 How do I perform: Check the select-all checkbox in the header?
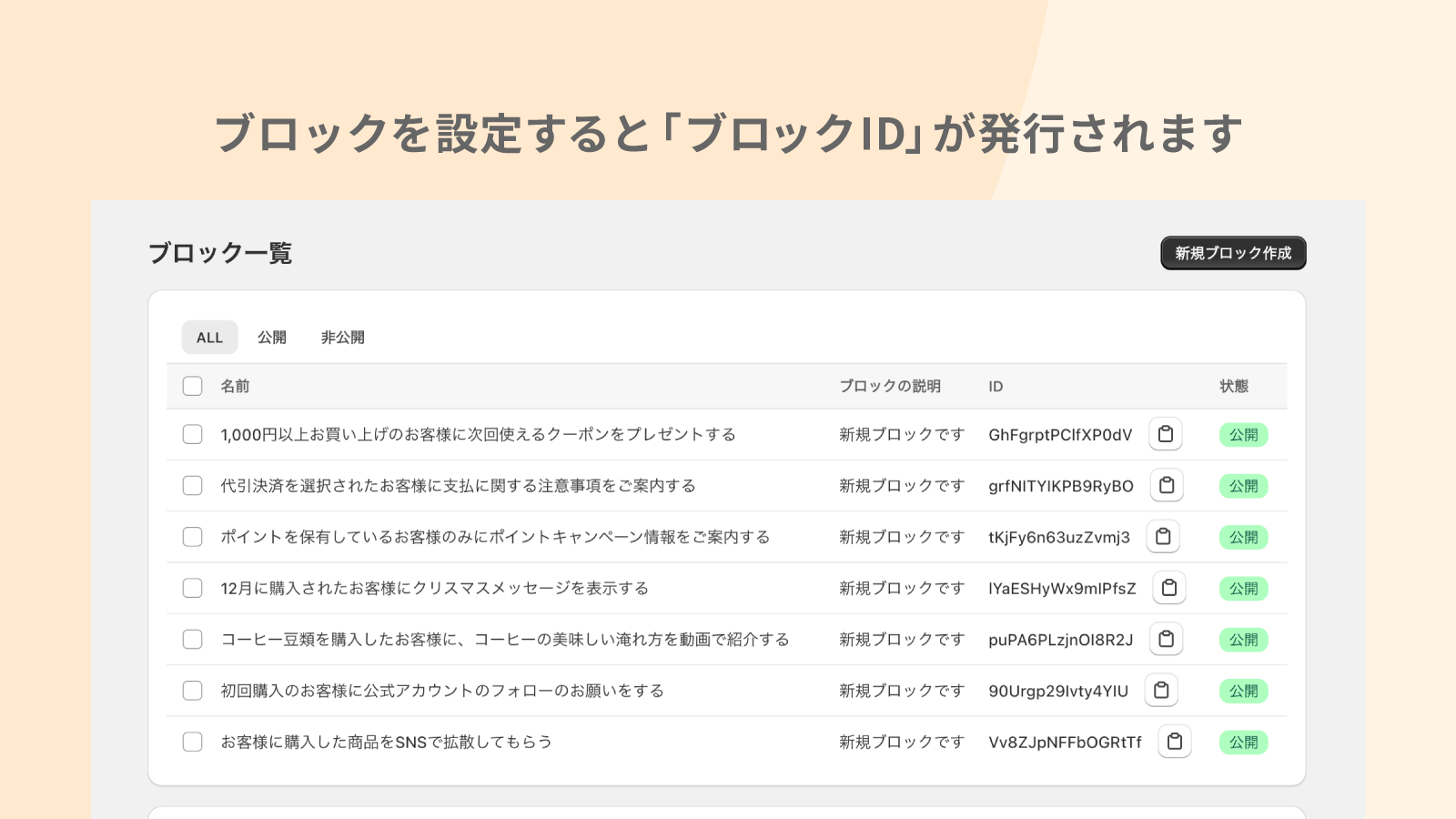pos(192,386)
